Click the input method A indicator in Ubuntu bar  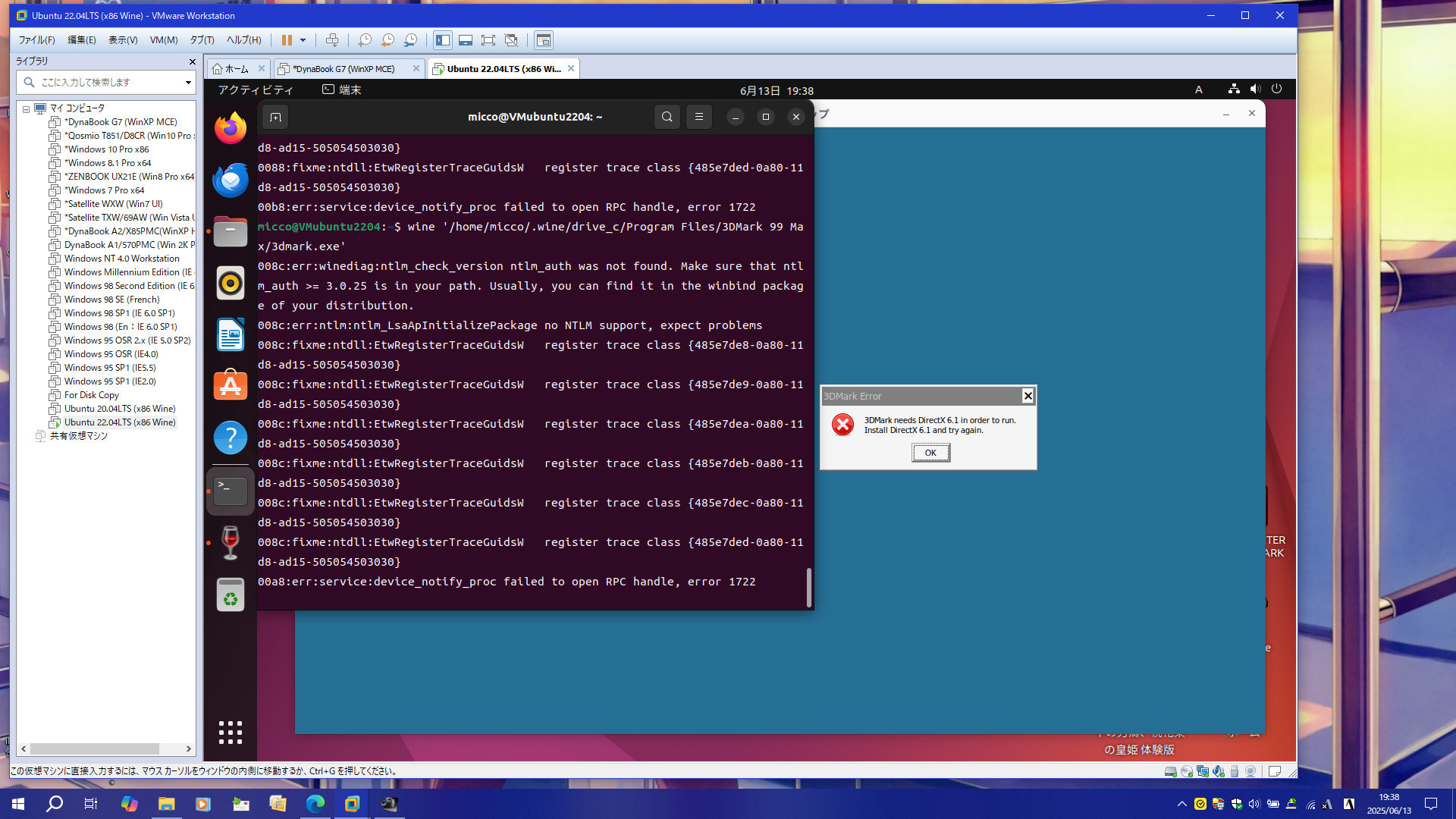click(x=1199, y=90)
